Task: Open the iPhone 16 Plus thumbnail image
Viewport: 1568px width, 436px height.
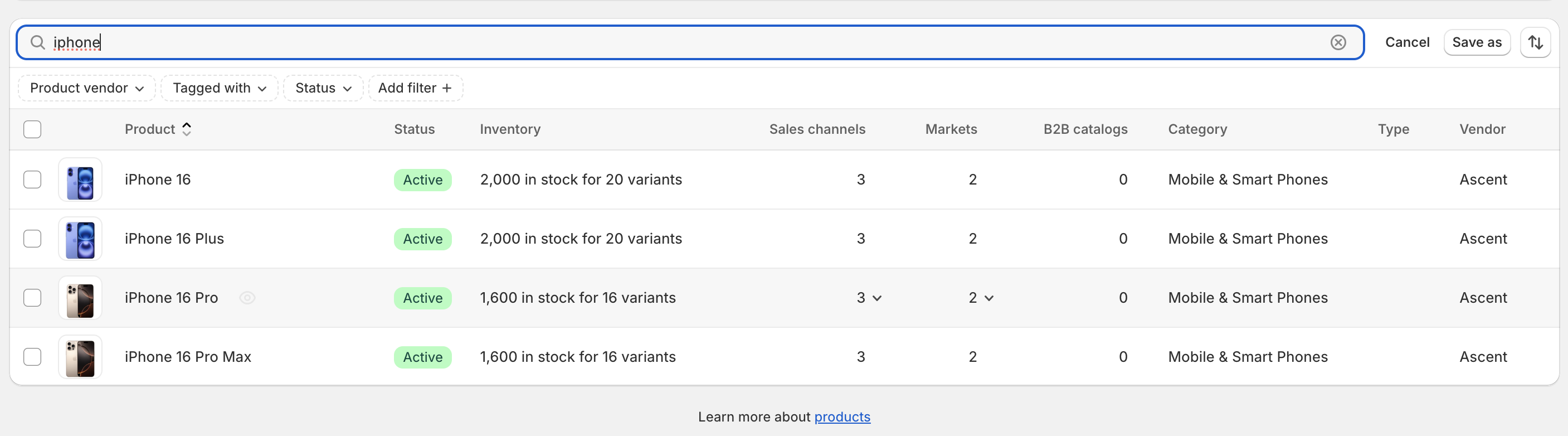Action: (80, 239)
